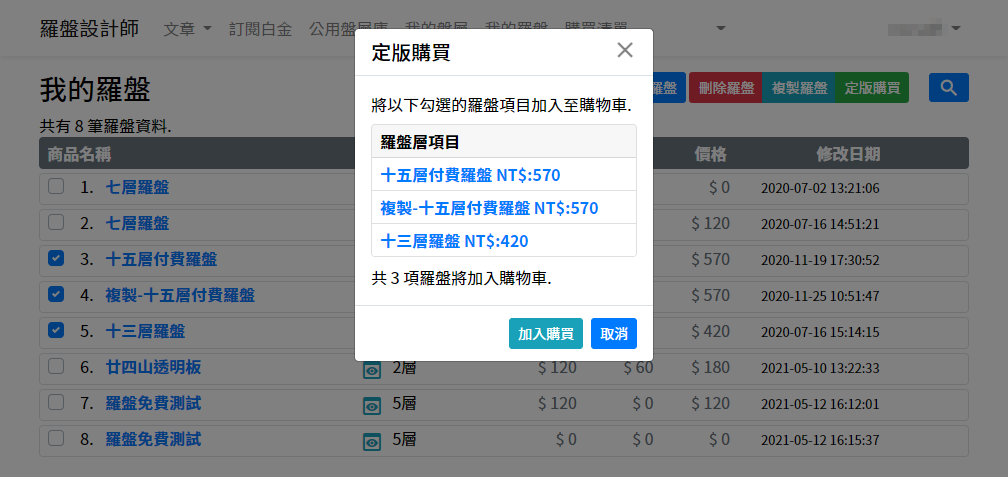Click the red 刪除羅盤 button

pyautogui.click(x=725, y=88)
